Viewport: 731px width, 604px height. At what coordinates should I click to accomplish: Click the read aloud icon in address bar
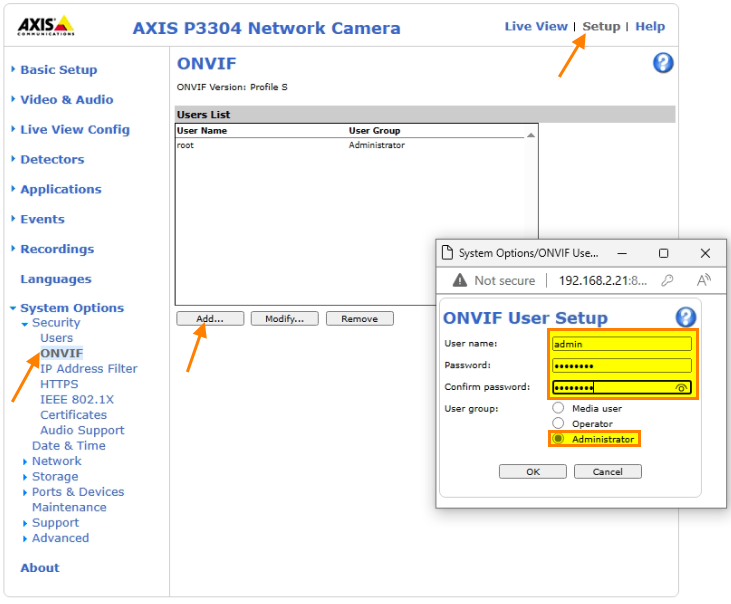click(703, 280)
